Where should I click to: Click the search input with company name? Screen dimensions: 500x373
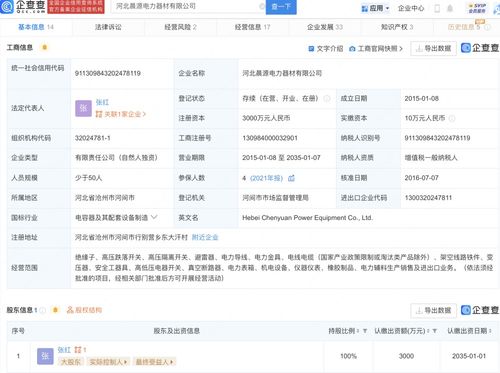pos(188,6)
